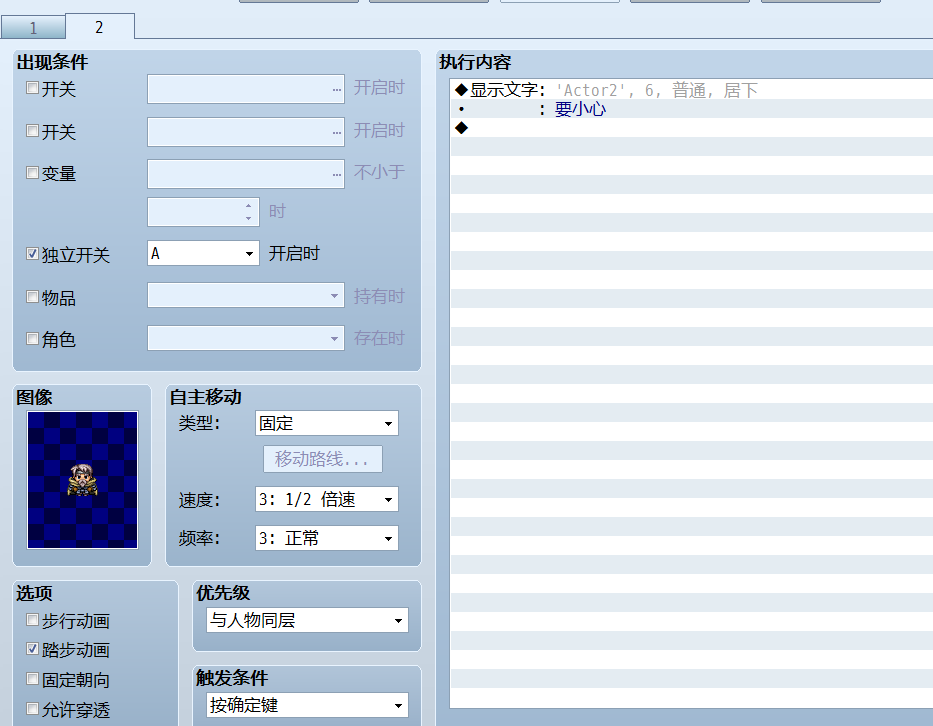
Task: Click the variable value spinner arrows
Action: coord(249,212)
